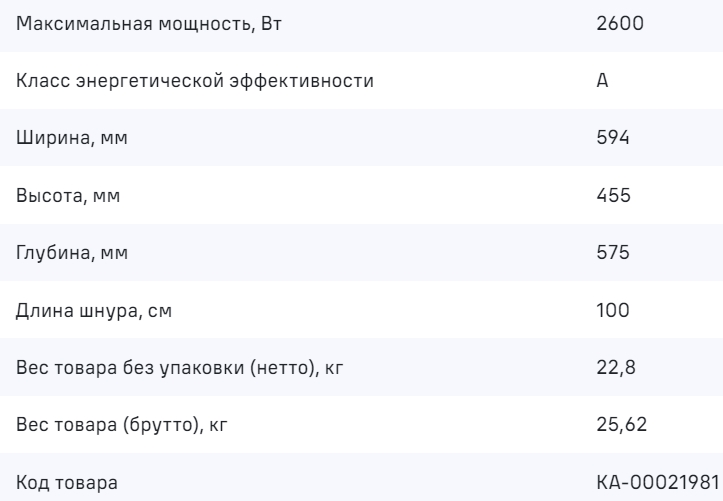The width and height of the screenshot is (723, 501).
Task: Click the shaded 'Ширина, мм' row background
Action: [360, 138]
